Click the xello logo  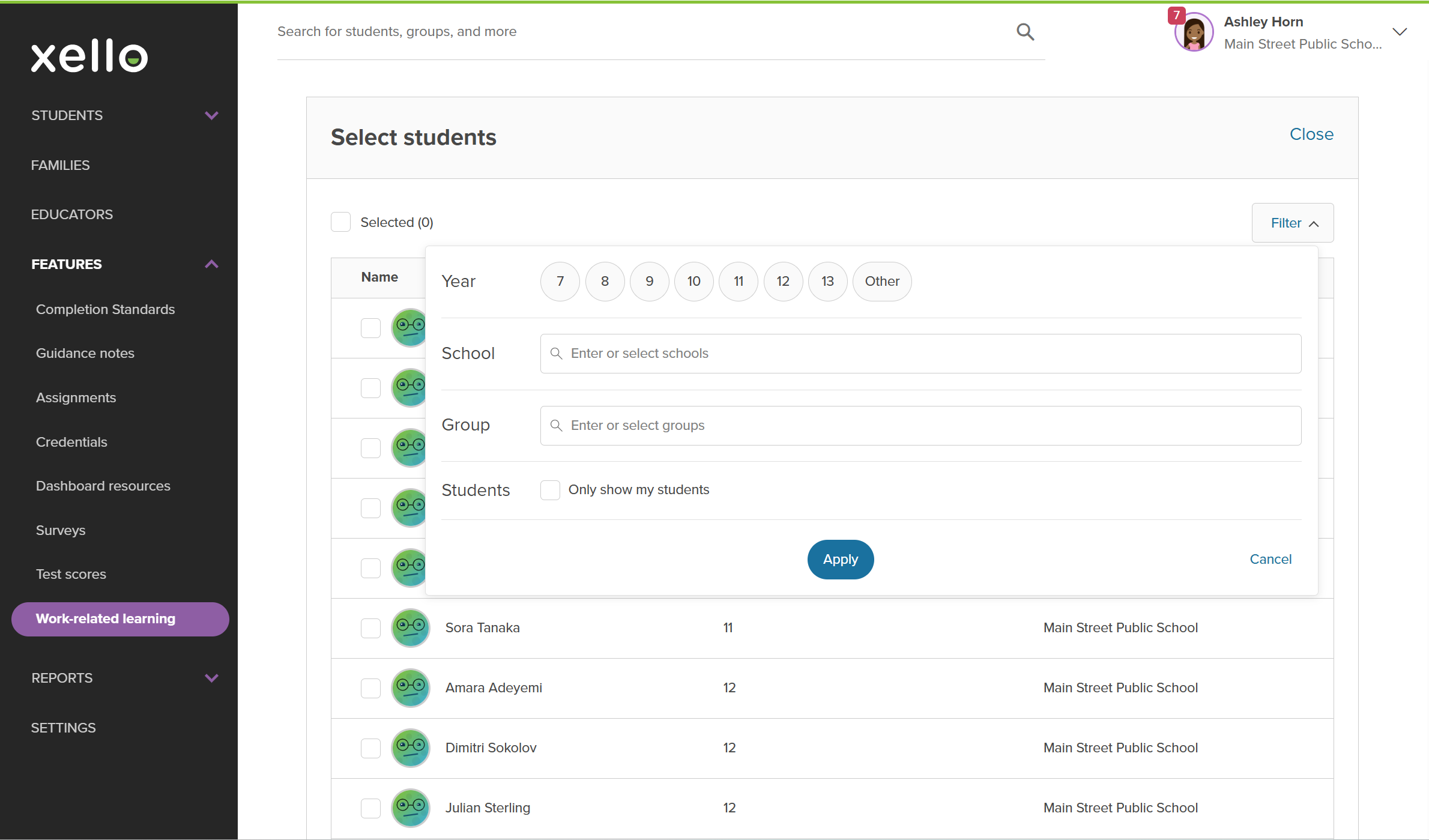pyautogui.click(x=88, y=56)
